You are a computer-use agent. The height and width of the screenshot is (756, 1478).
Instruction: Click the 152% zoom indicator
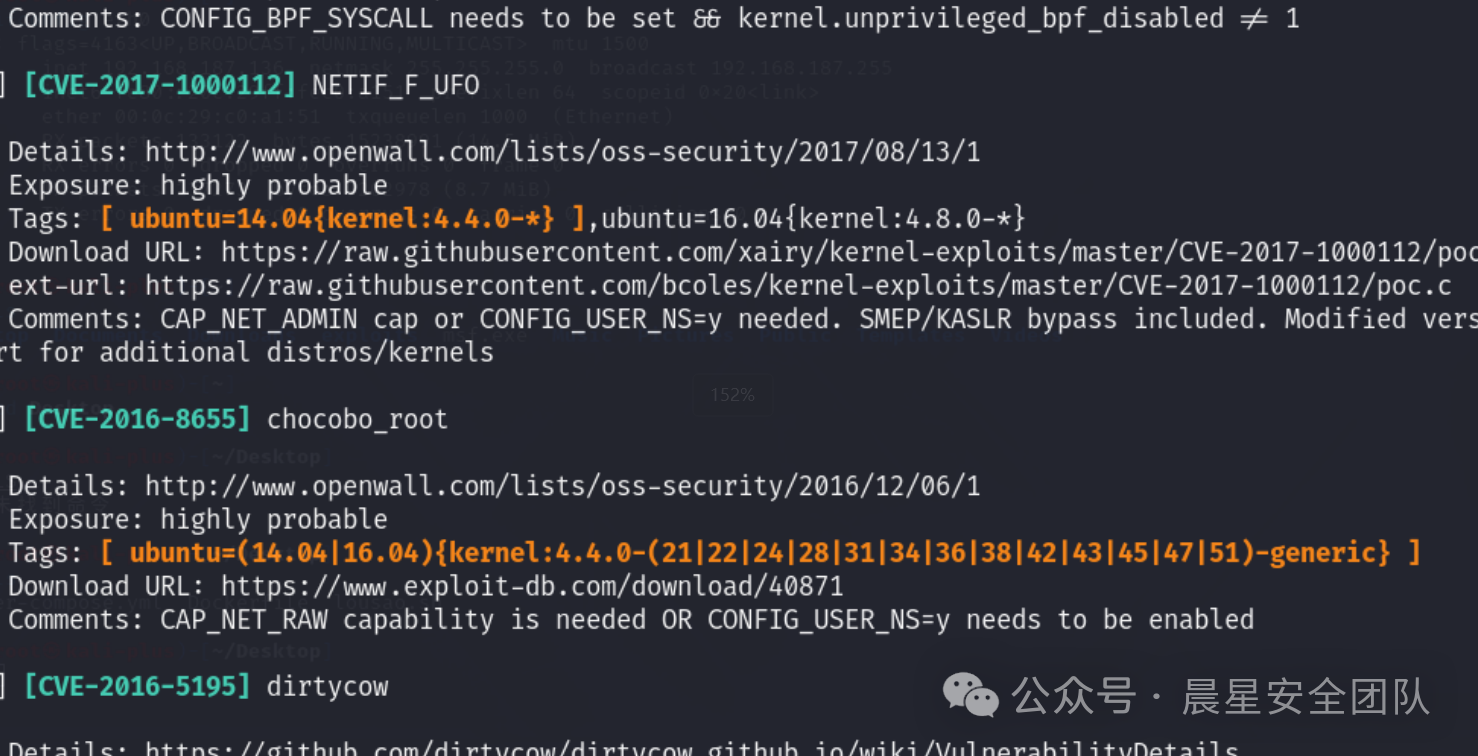coord(732,395)
